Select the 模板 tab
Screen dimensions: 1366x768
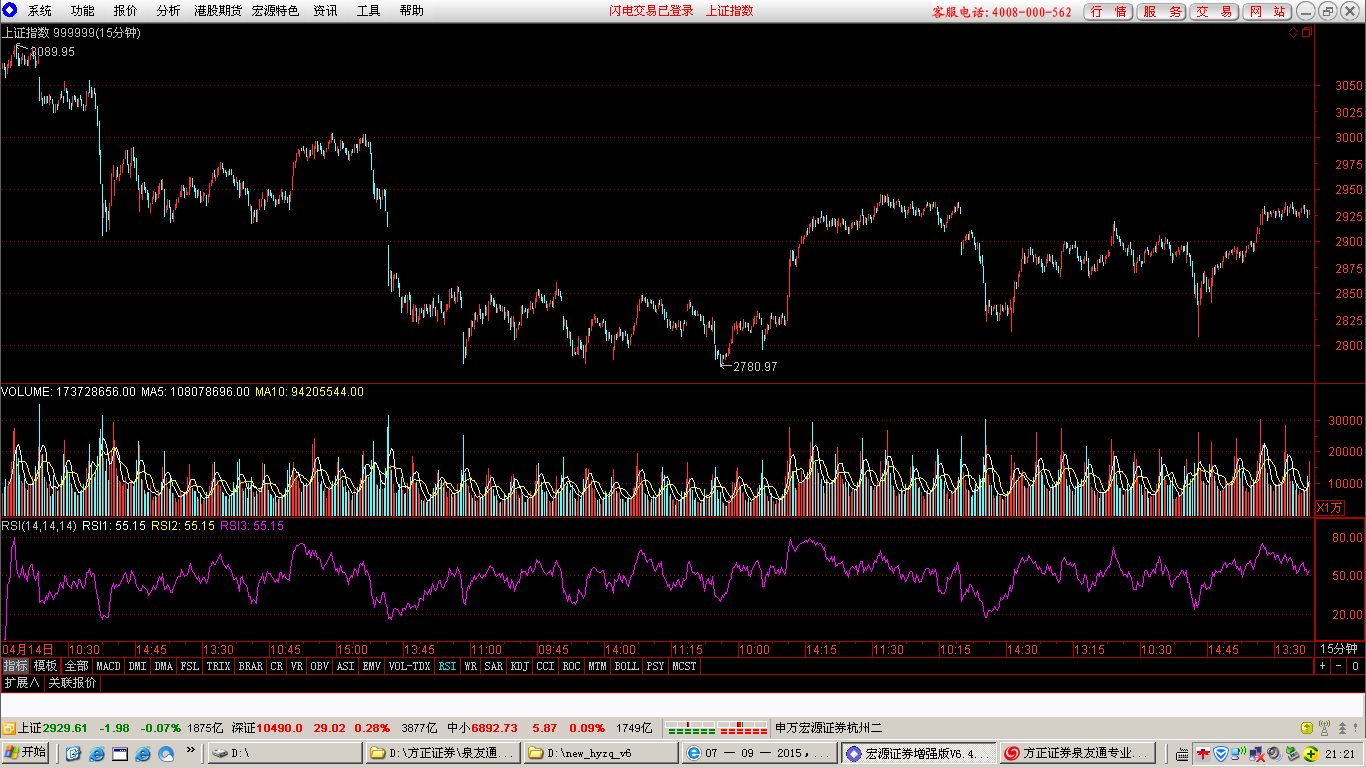pyautogui.click(x=45, y=665)
